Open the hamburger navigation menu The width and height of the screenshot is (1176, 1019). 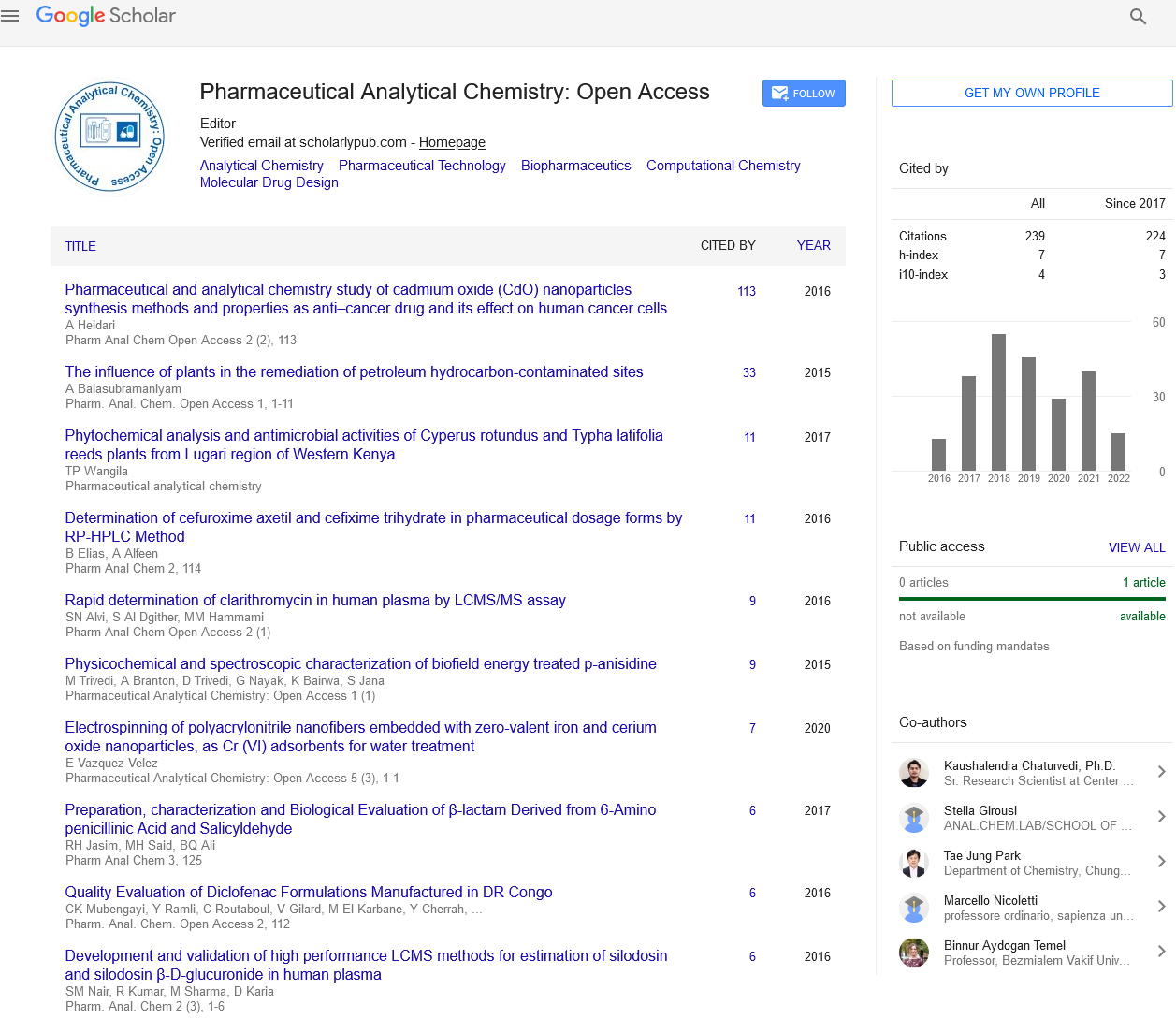(10, 16)
